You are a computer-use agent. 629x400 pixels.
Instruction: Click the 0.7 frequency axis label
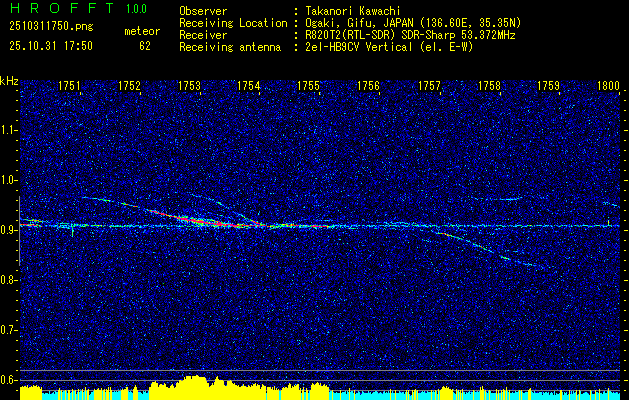(9, 329)
